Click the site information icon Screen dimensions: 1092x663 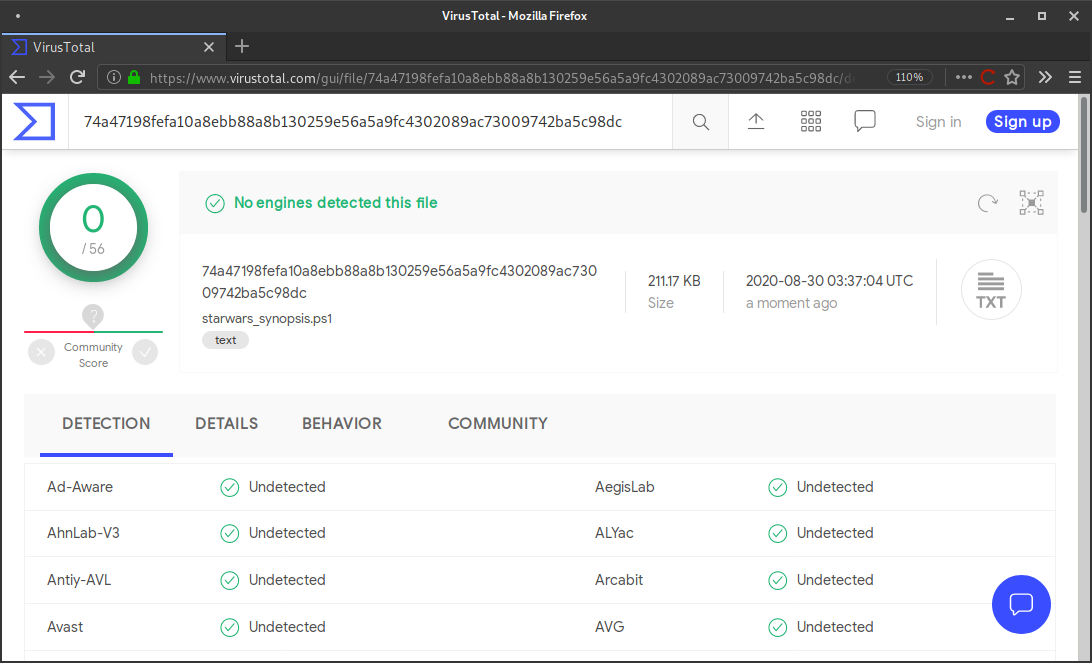[114, 77]
